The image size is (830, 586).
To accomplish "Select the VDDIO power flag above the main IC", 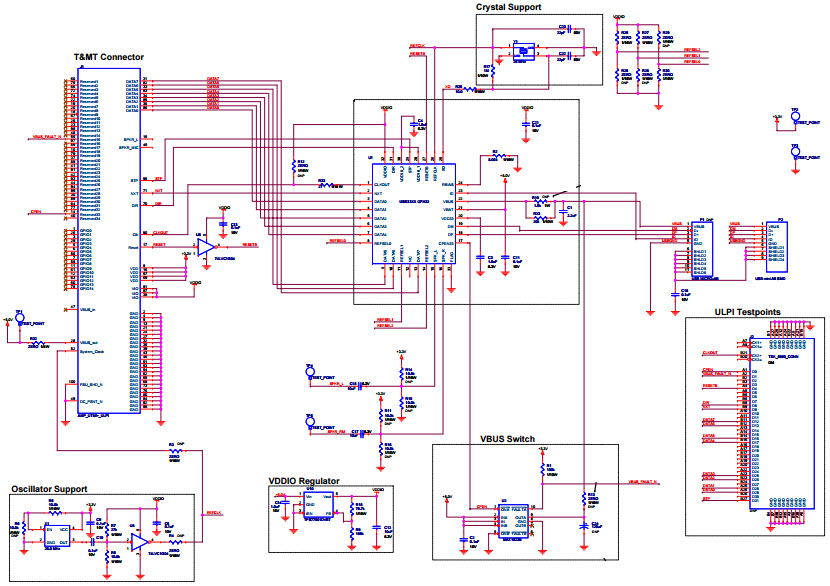I will 385,108.
